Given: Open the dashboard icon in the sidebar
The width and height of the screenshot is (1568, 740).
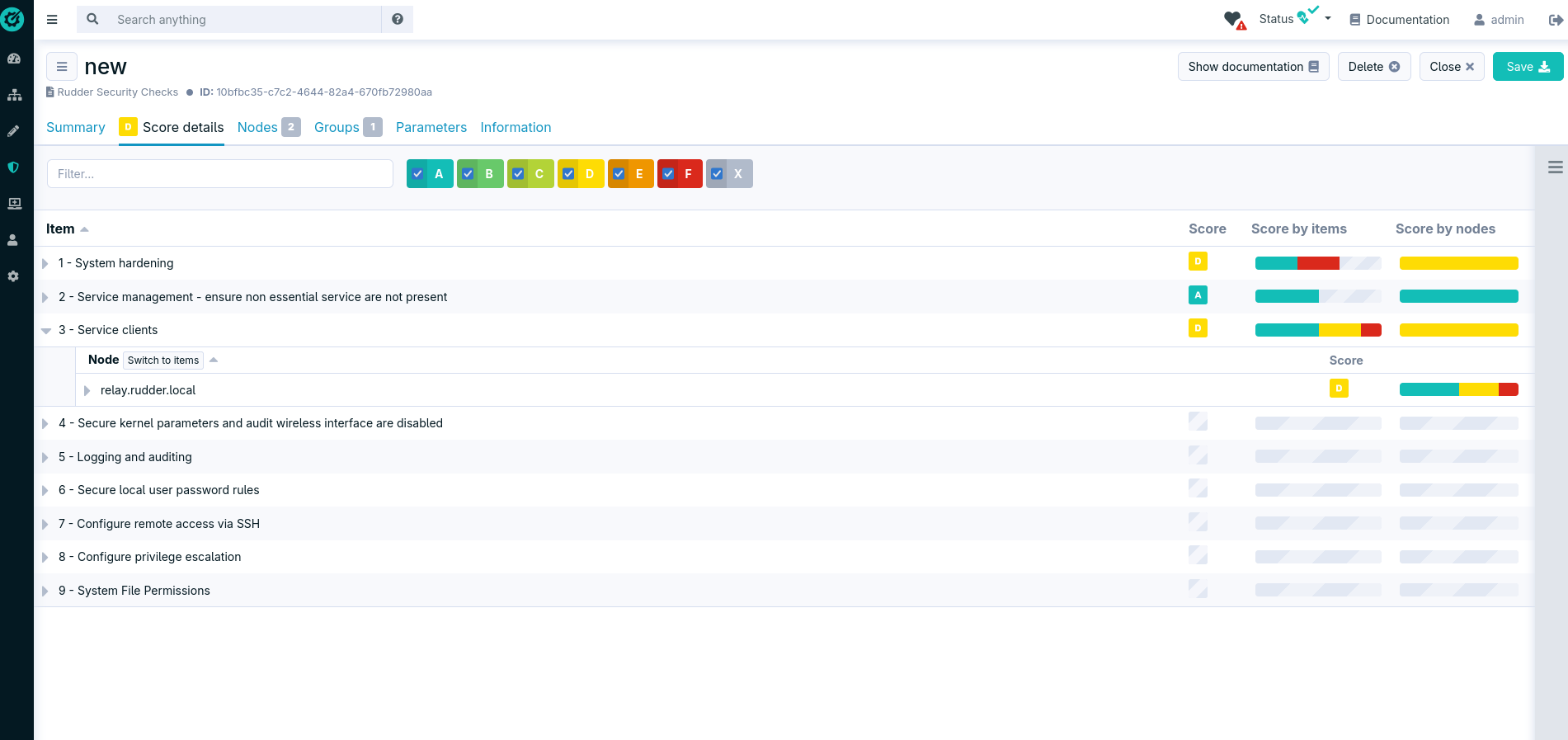Looking at the screenshot, I should coord(14,59).
